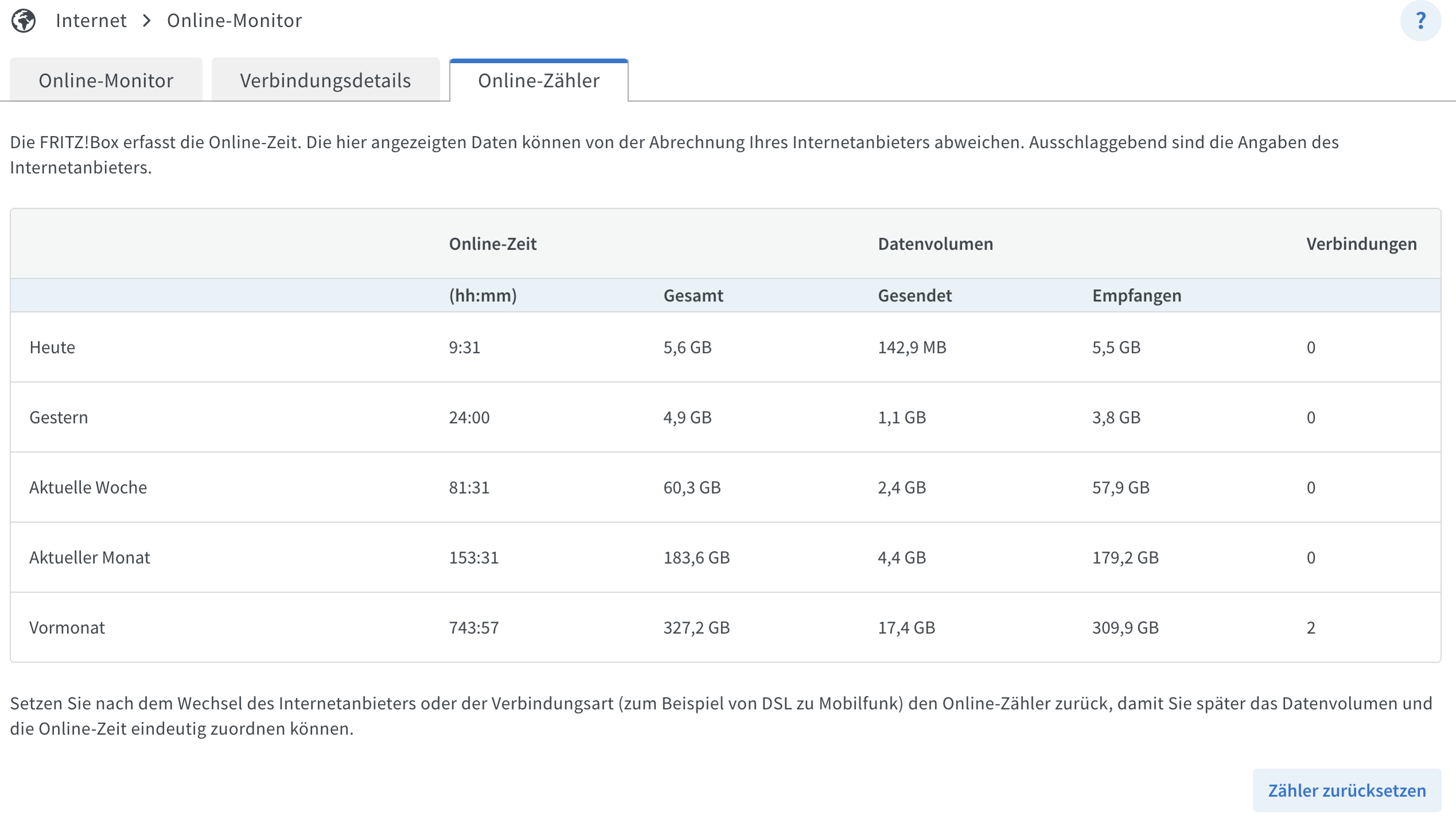Click the Empfangen subheader
Screen dimensions: 1456x834
tap(1136, 296)
